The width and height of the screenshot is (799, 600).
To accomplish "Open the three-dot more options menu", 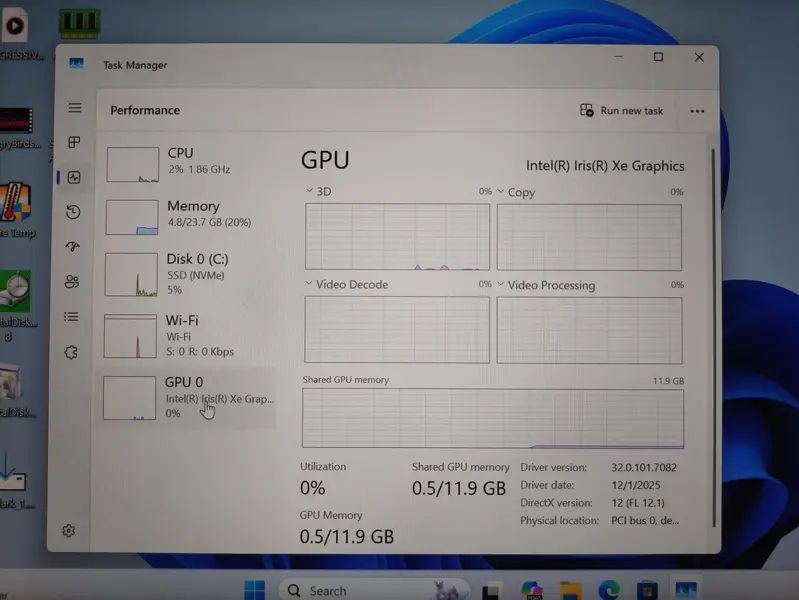I will pyautogui.click(x=697, y=111).
